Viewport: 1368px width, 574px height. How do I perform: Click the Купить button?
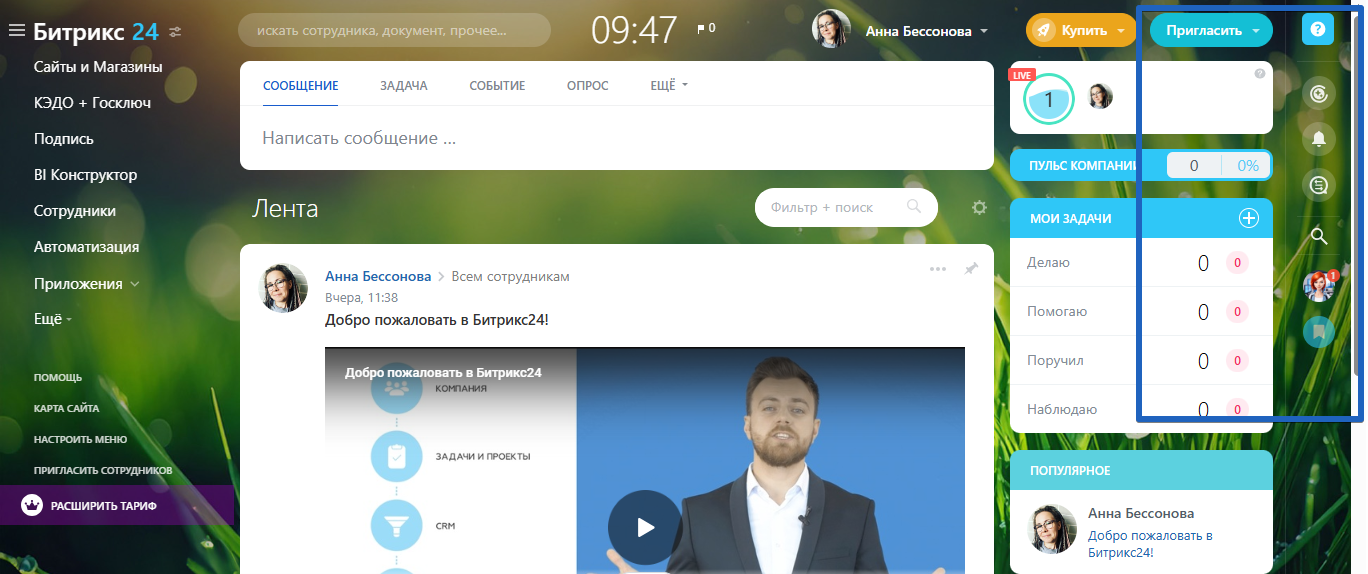click(1081, 31)
